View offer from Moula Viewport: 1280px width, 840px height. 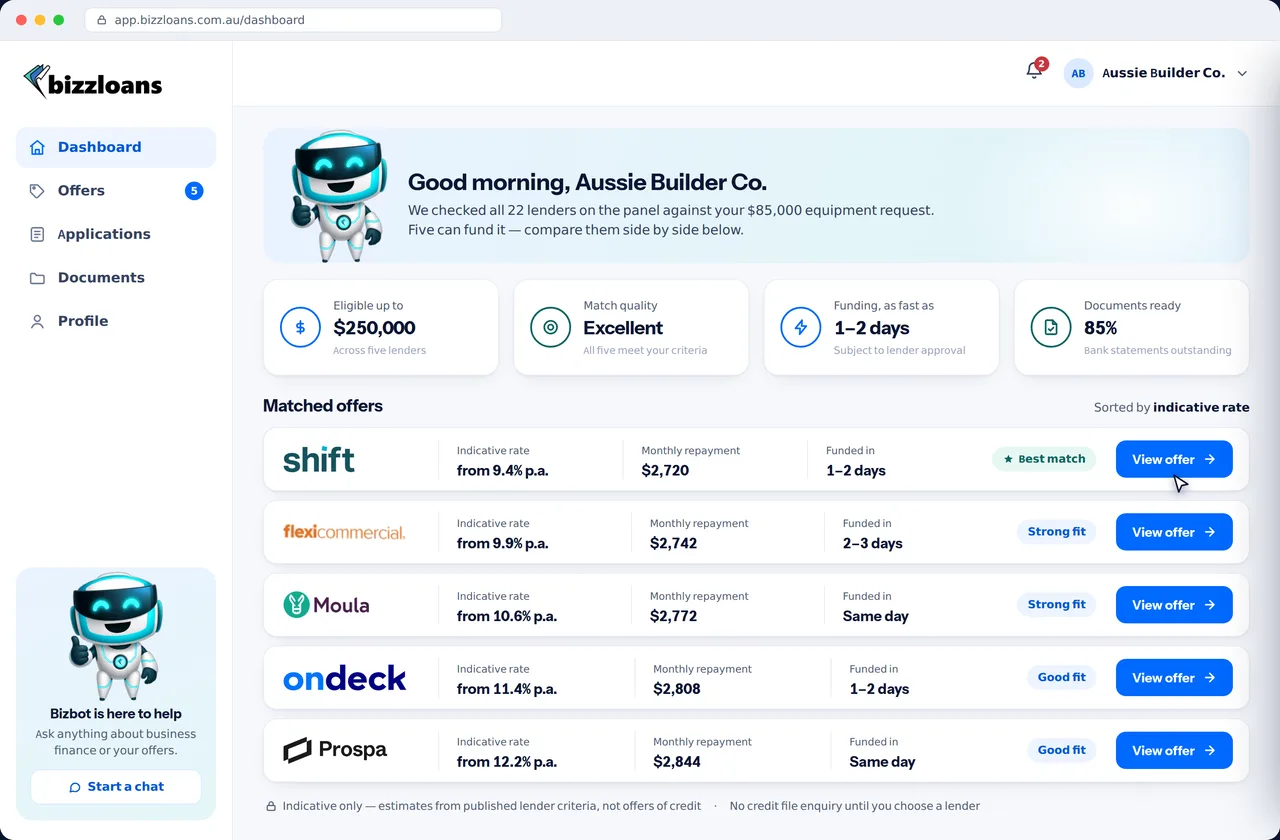[x=1174, y=605]
